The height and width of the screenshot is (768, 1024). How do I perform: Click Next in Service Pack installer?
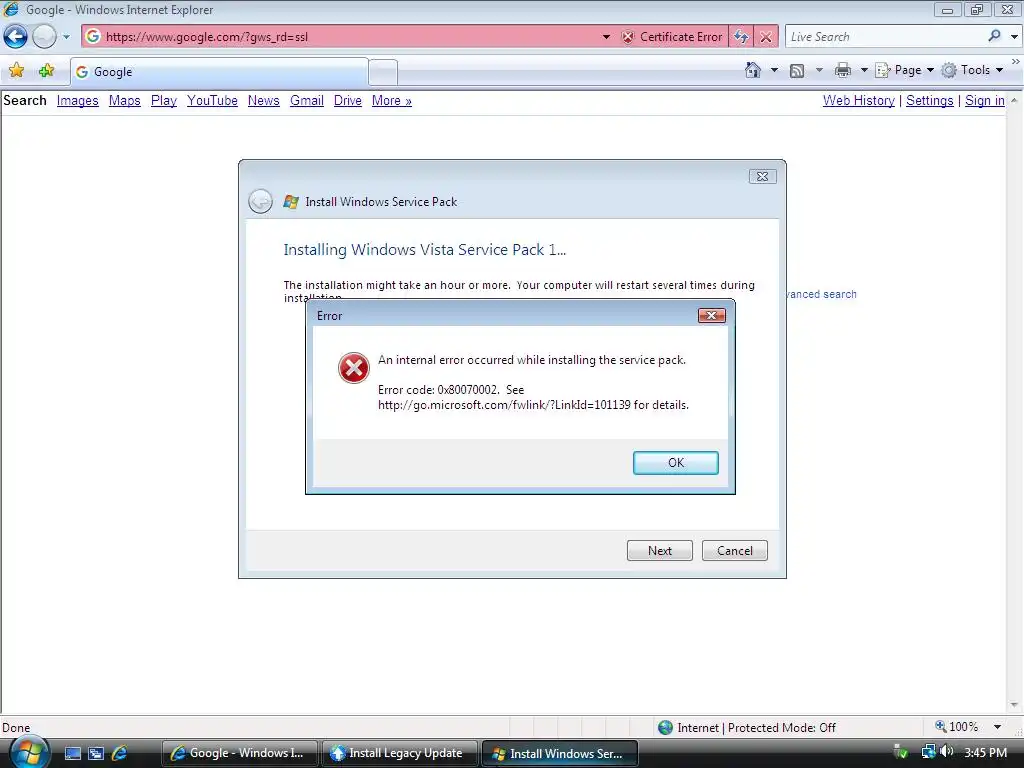660,551
